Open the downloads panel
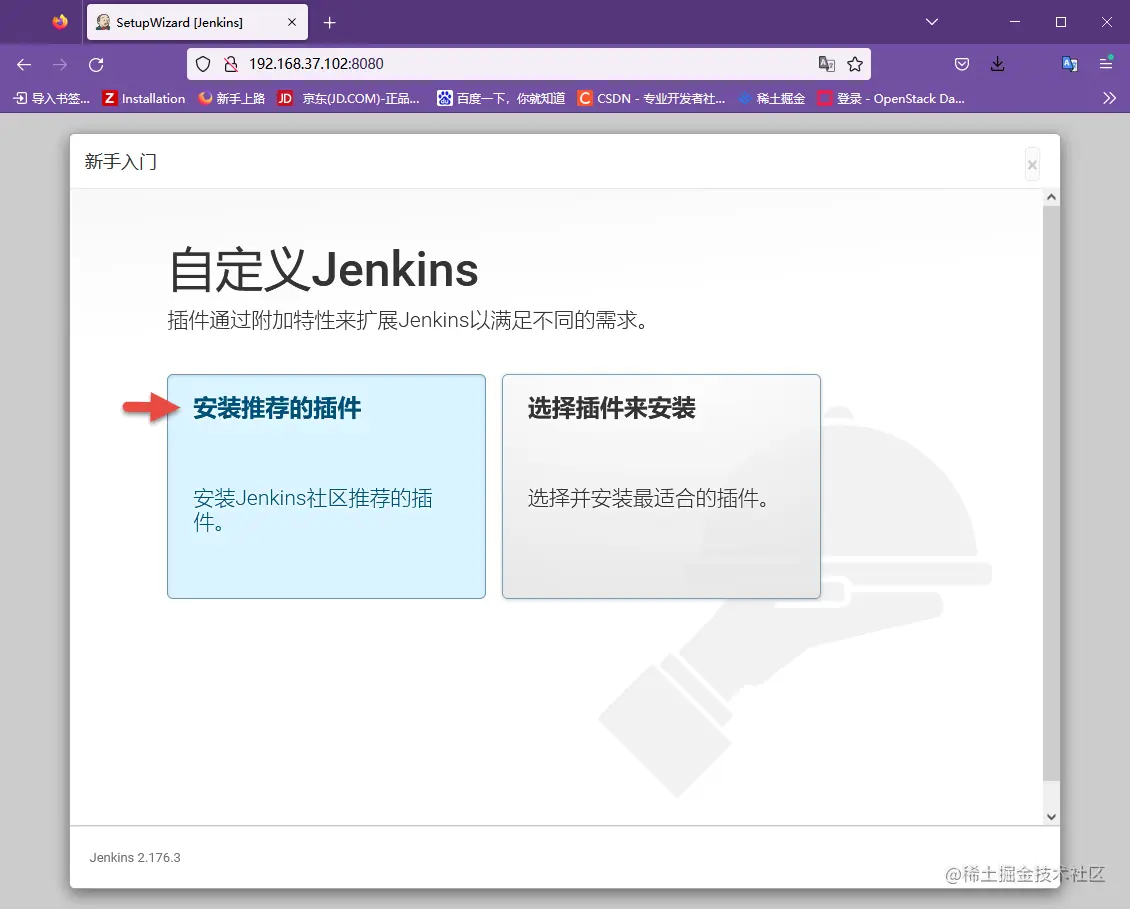This screenshot has width=1130, height=909. point(997,64)
